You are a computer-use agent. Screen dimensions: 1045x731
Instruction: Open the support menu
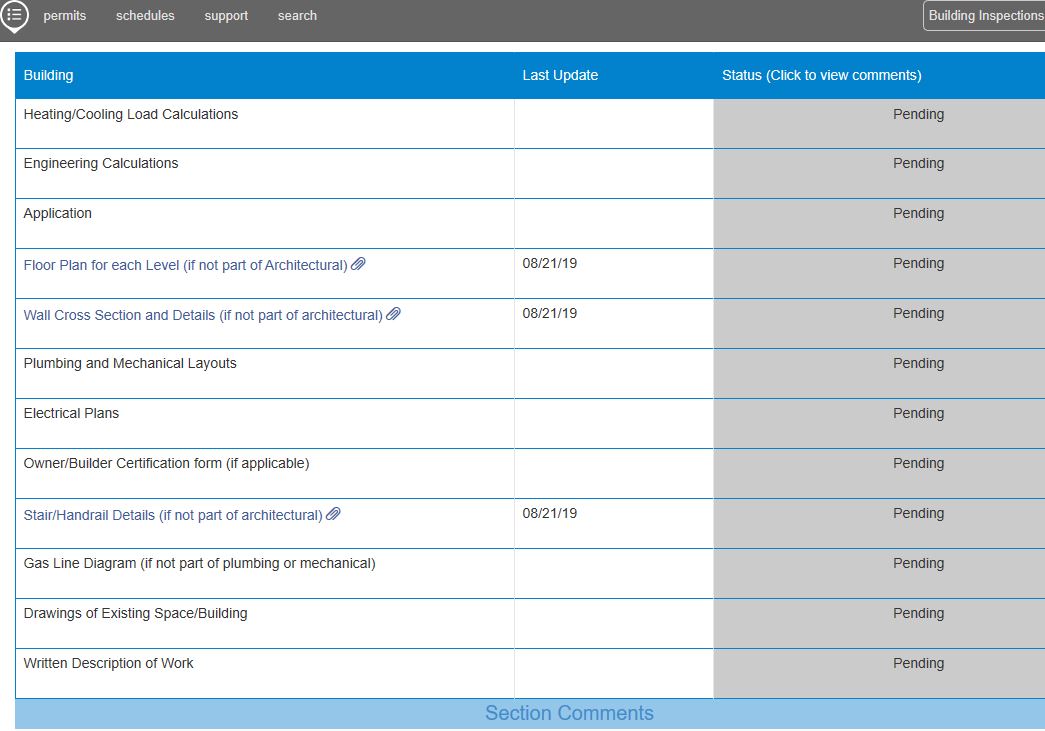coord(226,15)
